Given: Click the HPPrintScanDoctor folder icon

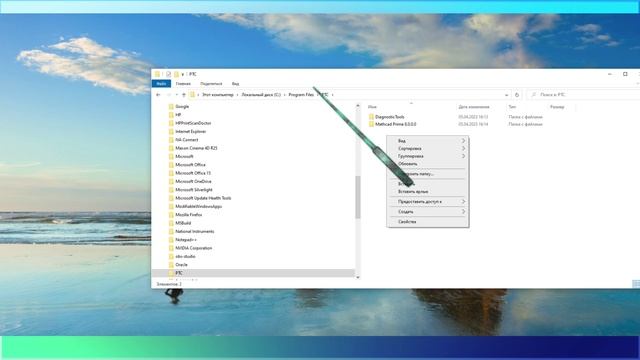Looking at the screenshot, I should pos(171,123).
